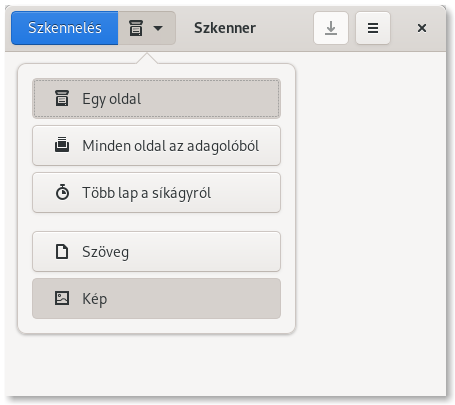This screenshot has width=455, height=405.
Task: Click the Kép label text
Action: click(x=95, y=299)
